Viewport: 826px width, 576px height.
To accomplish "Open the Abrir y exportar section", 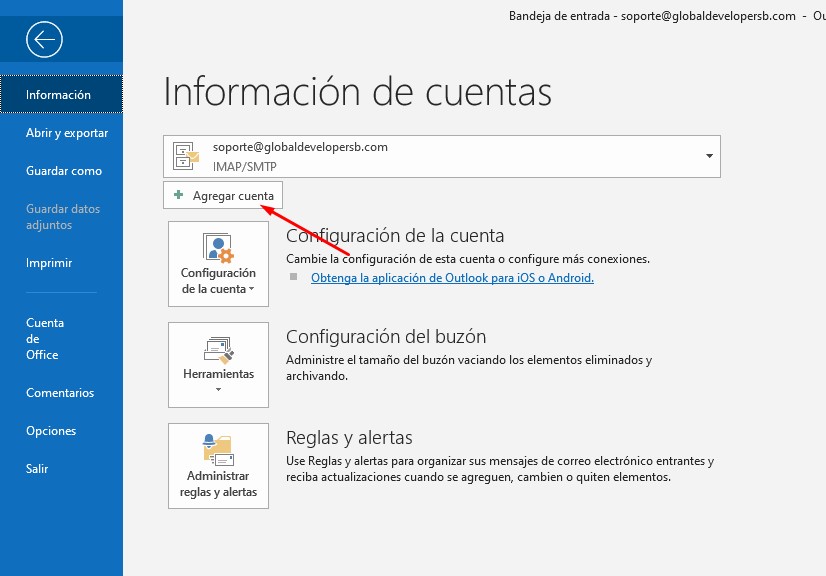I will point(67,133).
